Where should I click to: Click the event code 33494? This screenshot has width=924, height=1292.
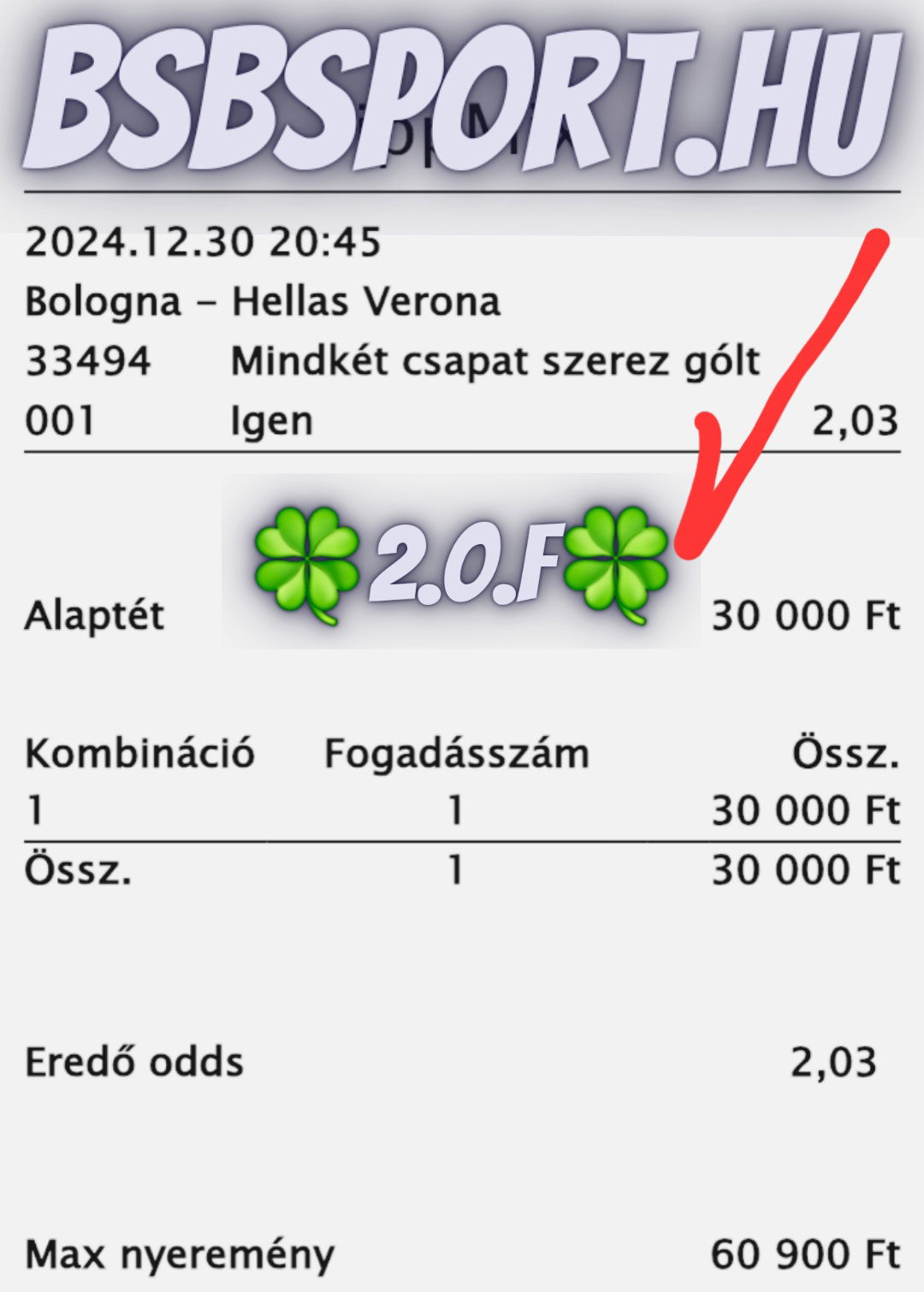[87, 361]
